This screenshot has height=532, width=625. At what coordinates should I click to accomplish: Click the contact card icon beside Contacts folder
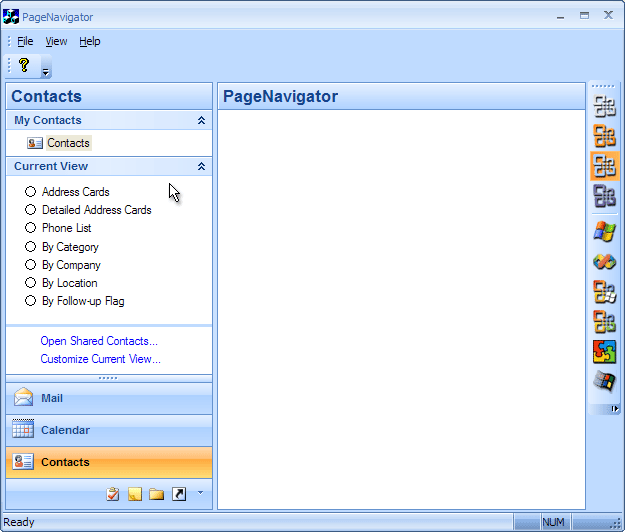click(35, 143)
